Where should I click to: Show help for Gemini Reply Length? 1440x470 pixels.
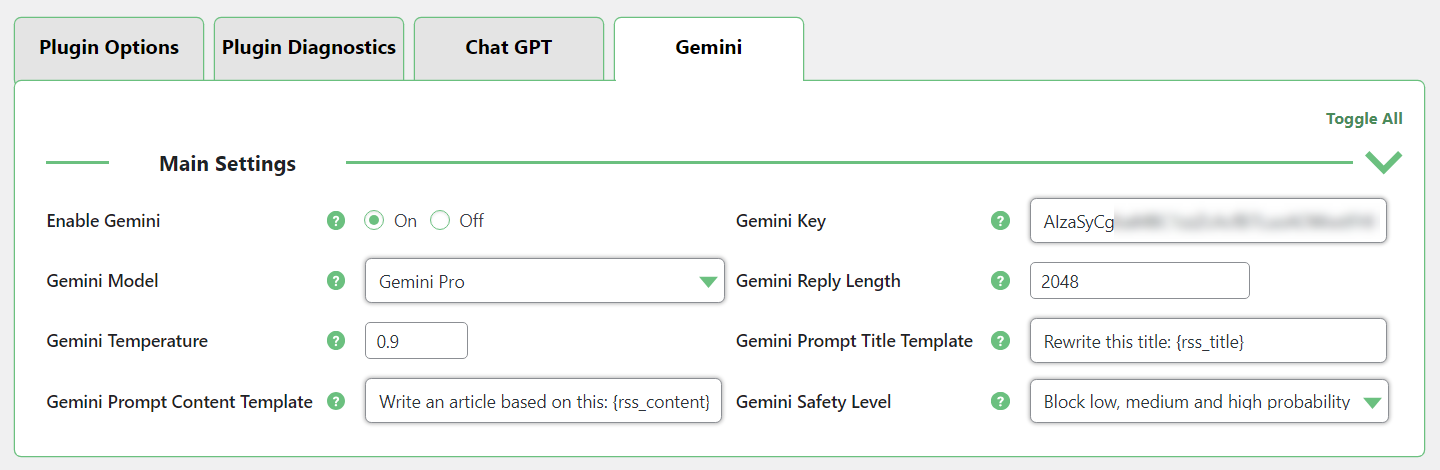point(1000,281)
